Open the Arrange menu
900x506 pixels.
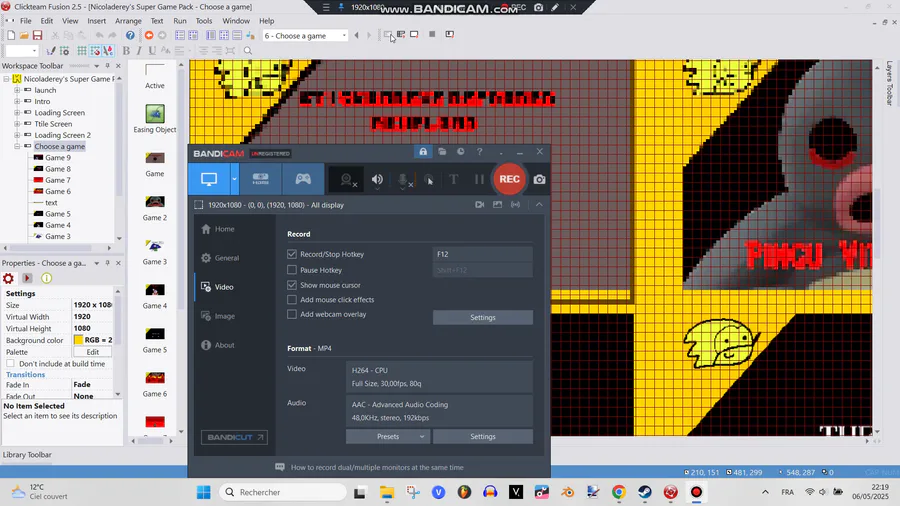128,21
